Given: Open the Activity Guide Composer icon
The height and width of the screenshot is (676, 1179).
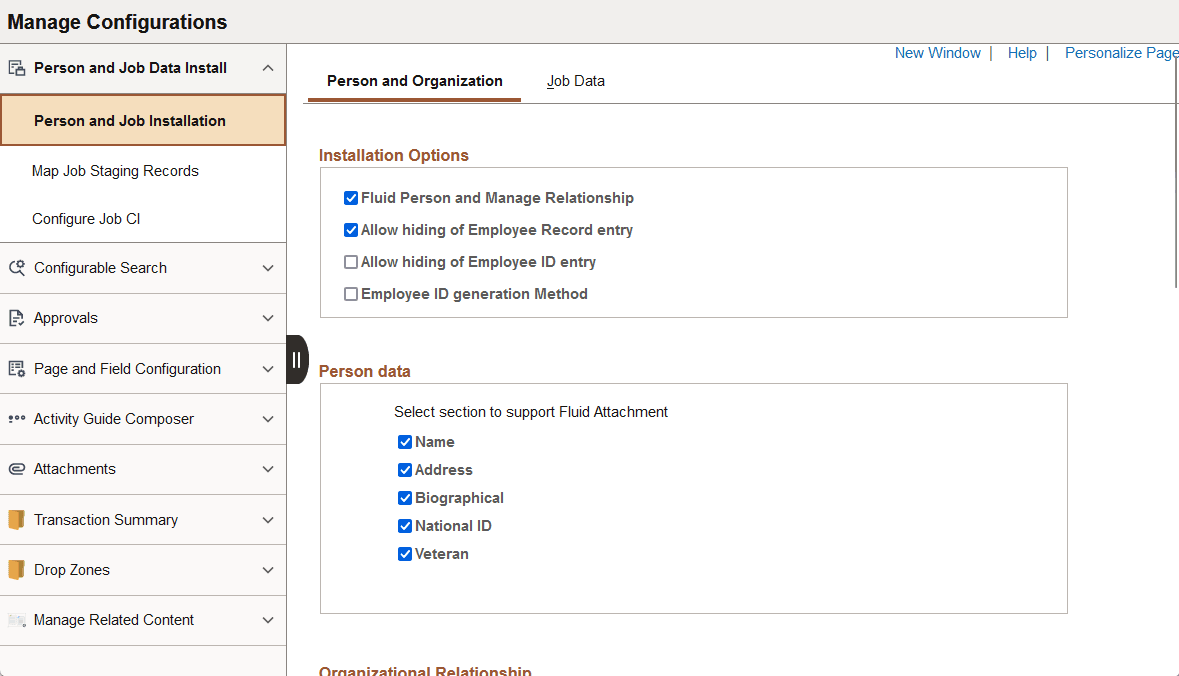Looking at the screenshot, I should point(17,419).
